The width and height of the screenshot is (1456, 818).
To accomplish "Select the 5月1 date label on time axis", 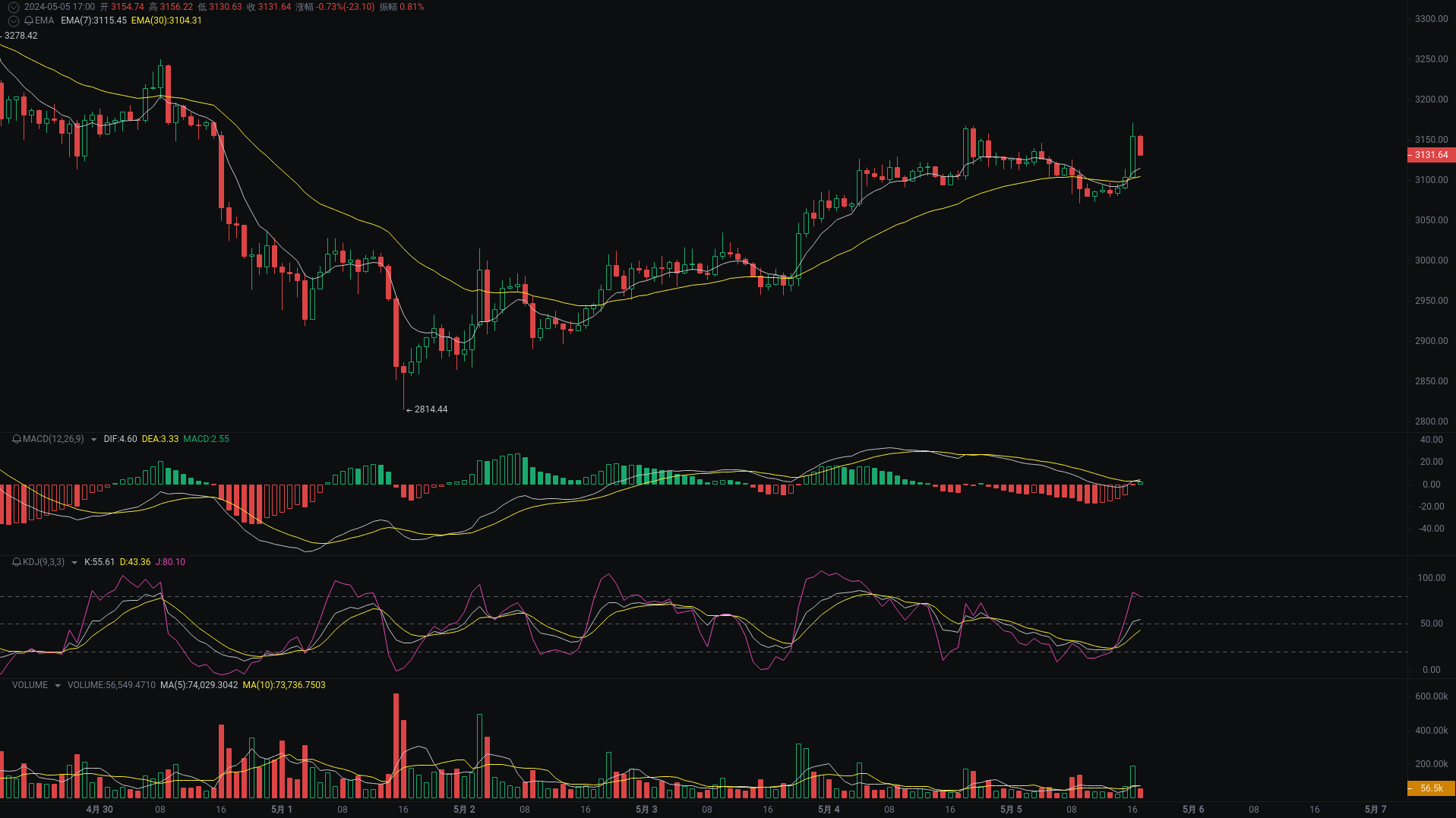I will click(281, 810).
